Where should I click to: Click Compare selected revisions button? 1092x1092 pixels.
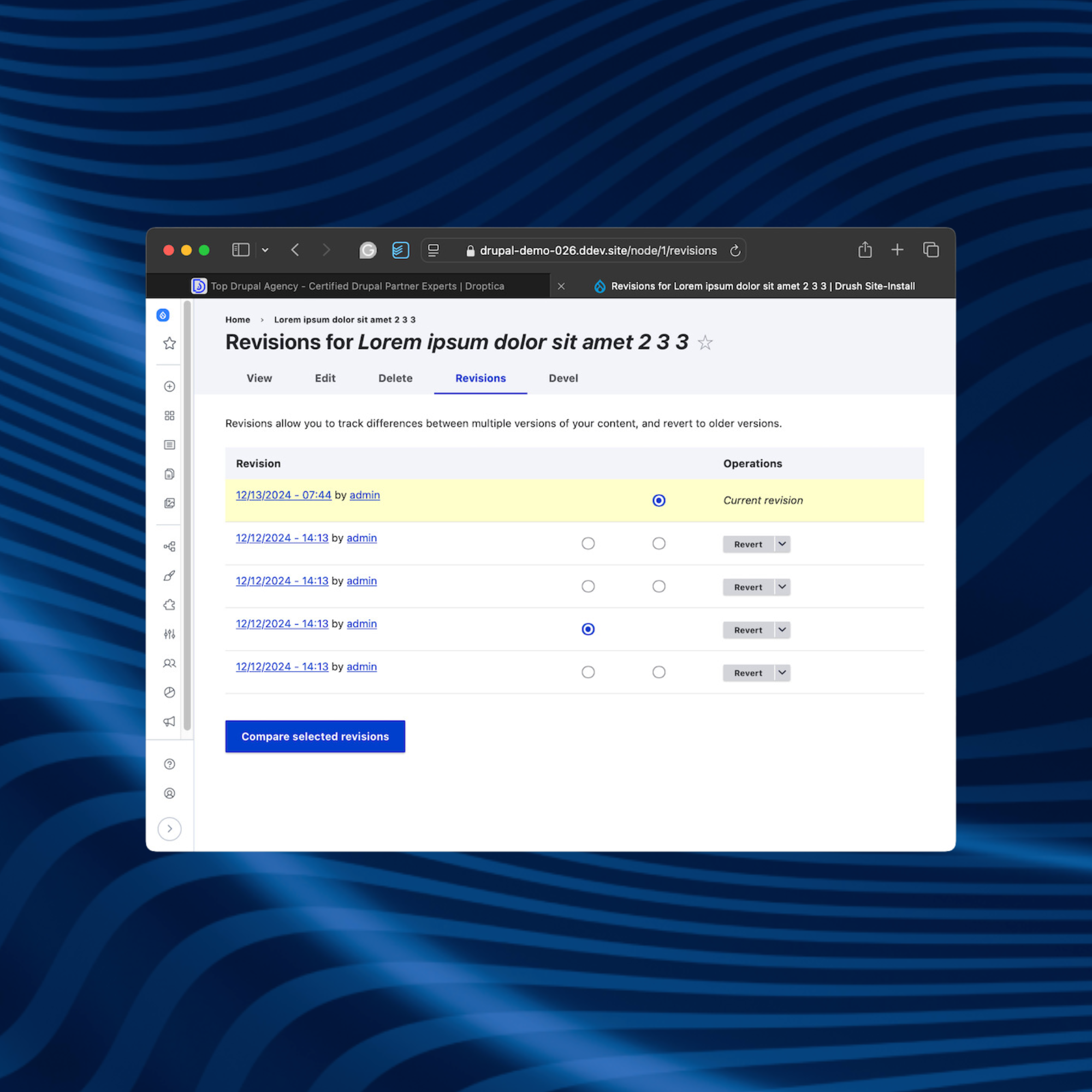pyautogui.click(x=315, y=737)
